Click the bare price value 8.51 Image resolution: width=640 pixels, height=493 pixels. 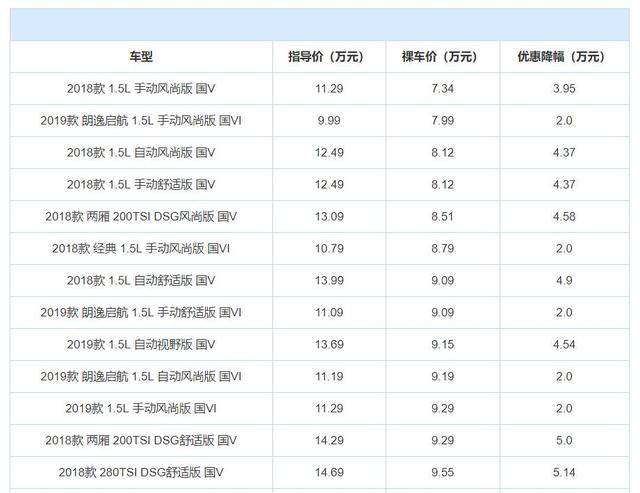pyautogui.click(x=443, y=217)
